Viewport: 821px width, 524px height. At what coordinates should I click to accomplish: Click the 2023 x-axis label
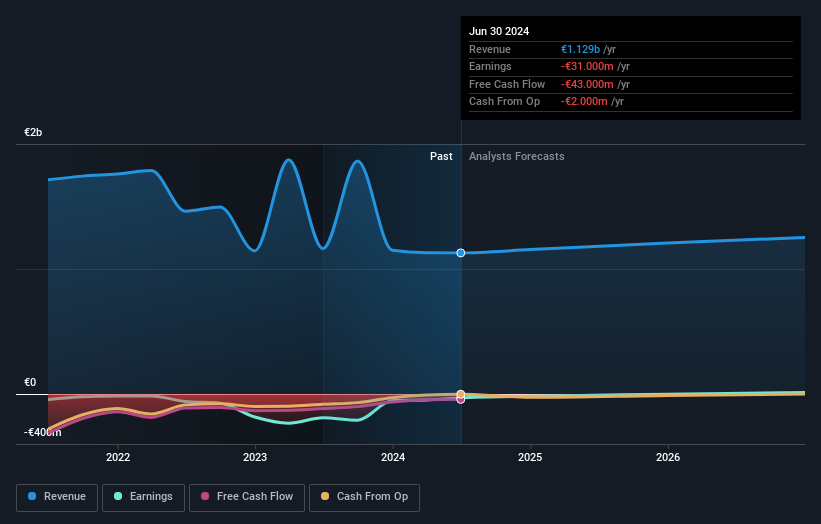(255, 457)
